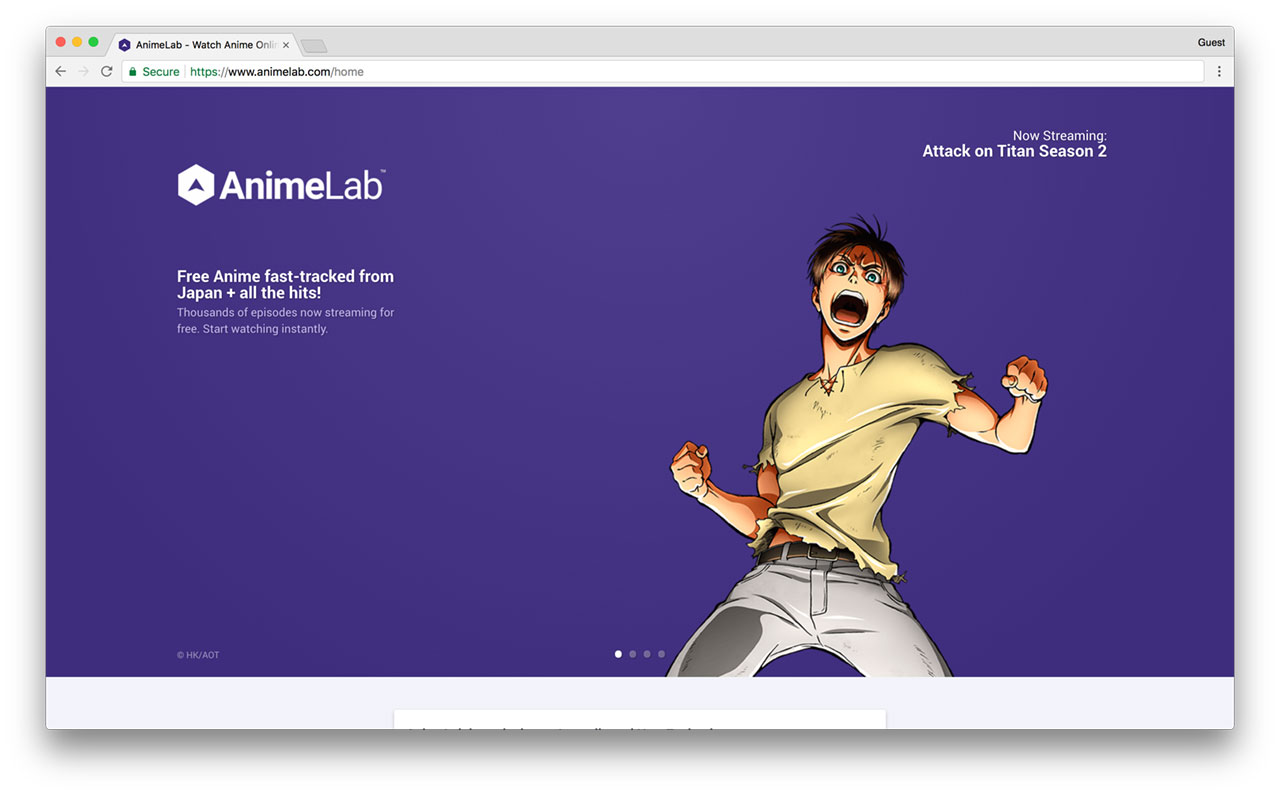
Task: Click the 'Now Streaming:' label
Action: click(1059, 136)
